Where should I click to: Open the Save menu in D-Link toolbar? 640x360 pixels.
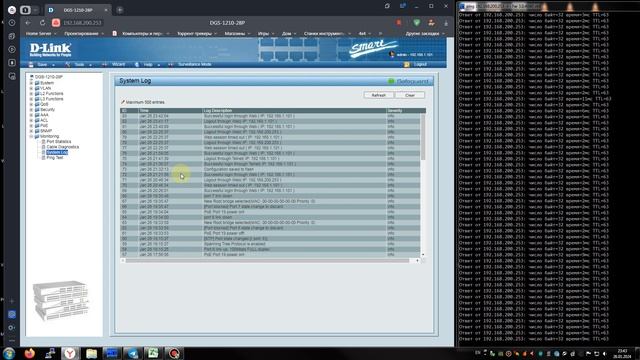pos(41,64)
